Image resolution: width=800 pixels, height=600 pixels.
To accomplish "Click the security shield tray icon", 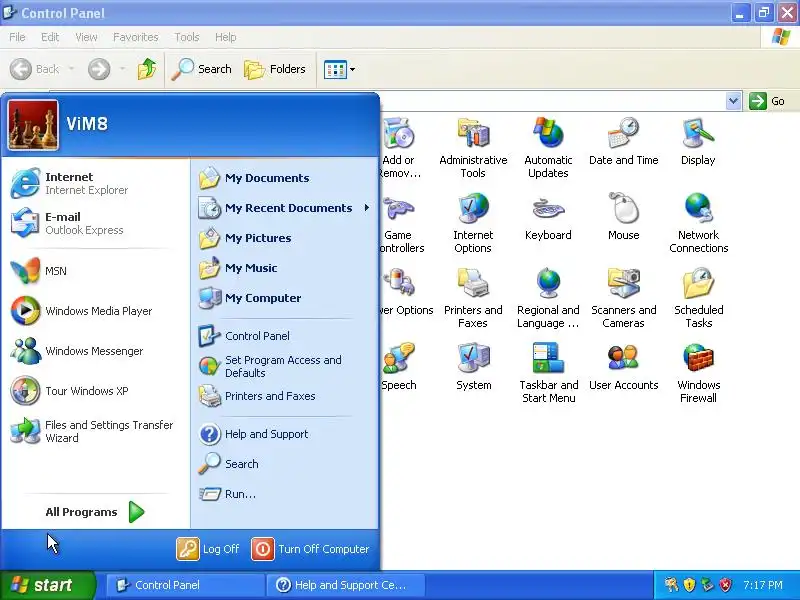I will 690,585.
